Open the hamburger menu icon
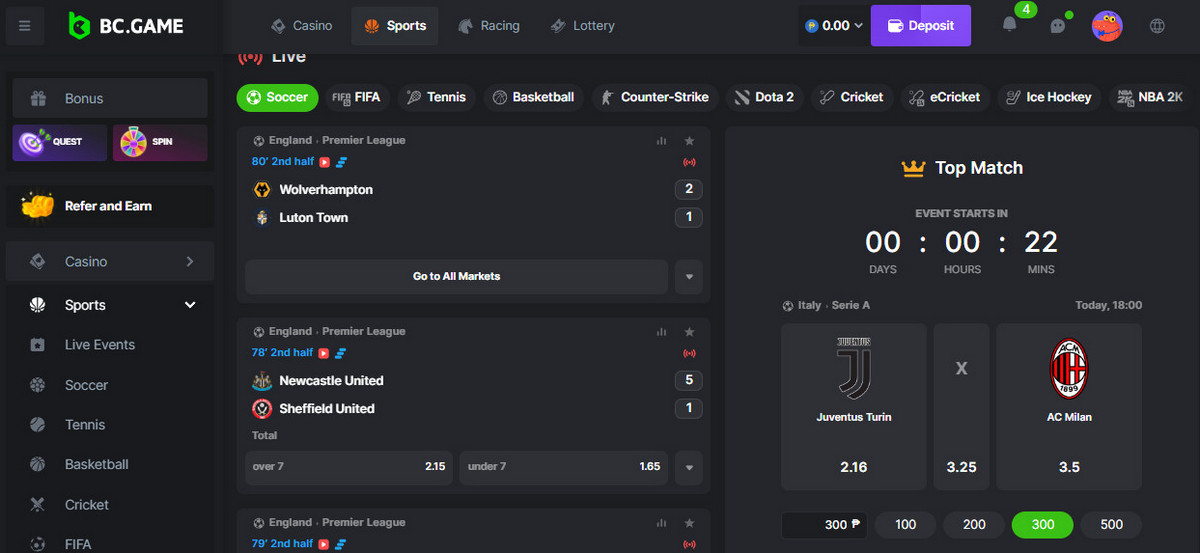 click(25, 26)
